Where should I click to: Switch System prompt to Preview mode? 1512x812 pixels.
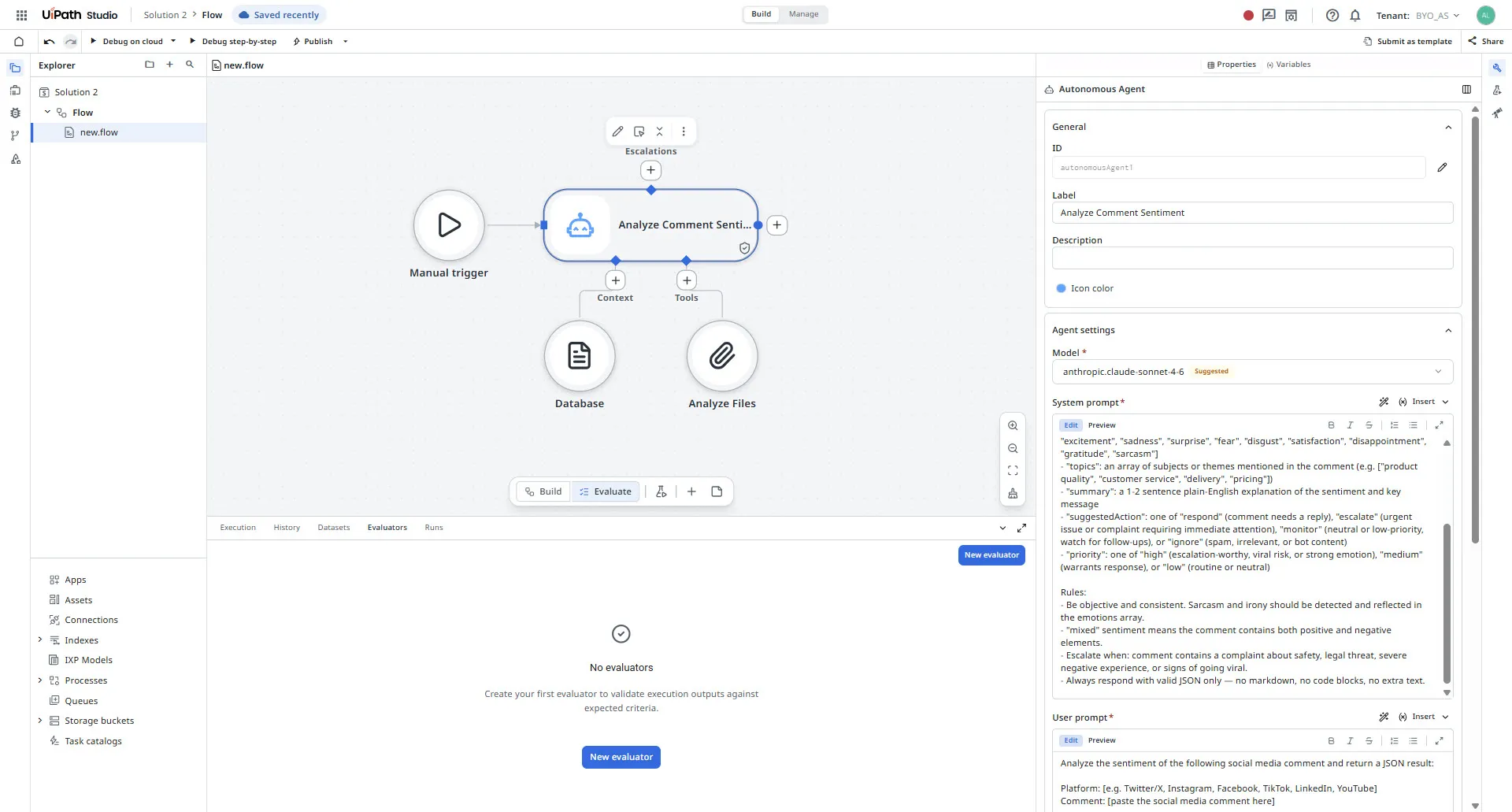tap(1102, 425)
